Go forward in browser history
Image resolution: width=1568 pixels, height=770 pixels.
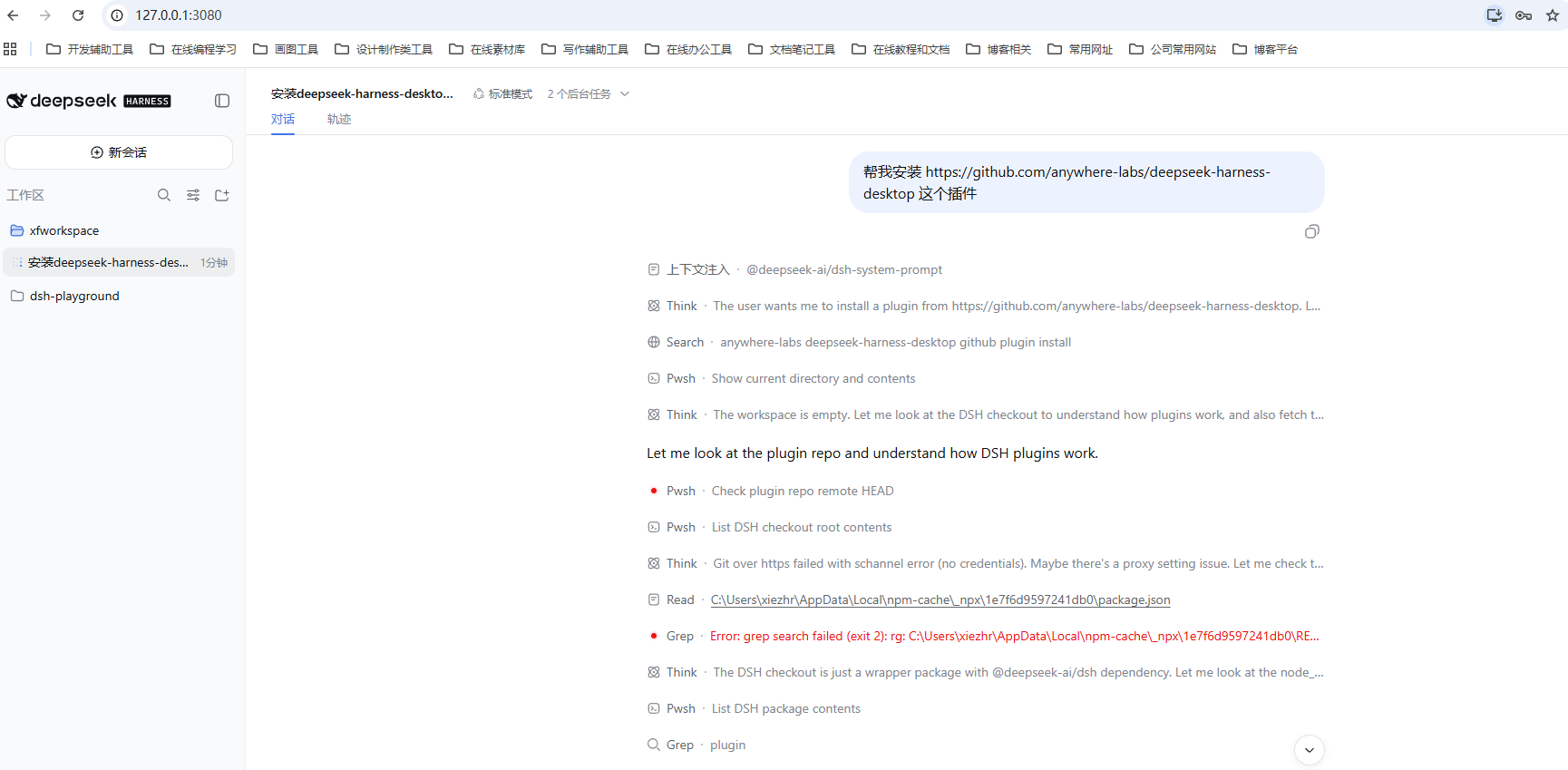click(45, 15)
